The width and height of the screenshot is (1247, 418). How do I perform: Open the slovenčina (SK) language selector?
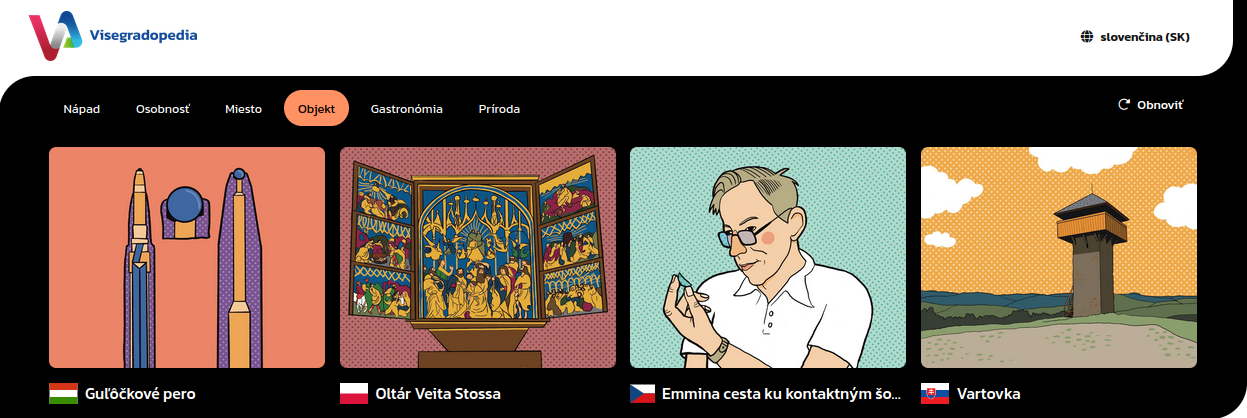[1135, 37]
